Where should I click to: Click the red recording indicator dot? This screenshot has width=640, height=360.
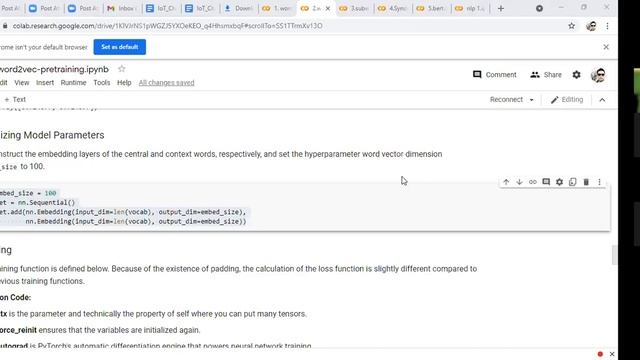pos(600,354)
